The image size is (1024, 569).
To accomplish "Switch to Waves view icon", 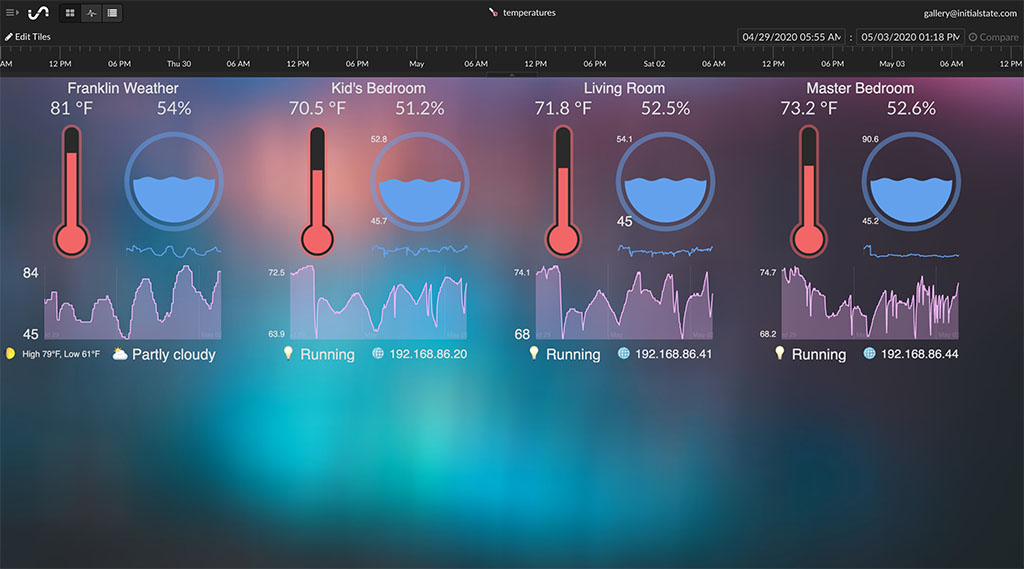I will coord(91,13).
